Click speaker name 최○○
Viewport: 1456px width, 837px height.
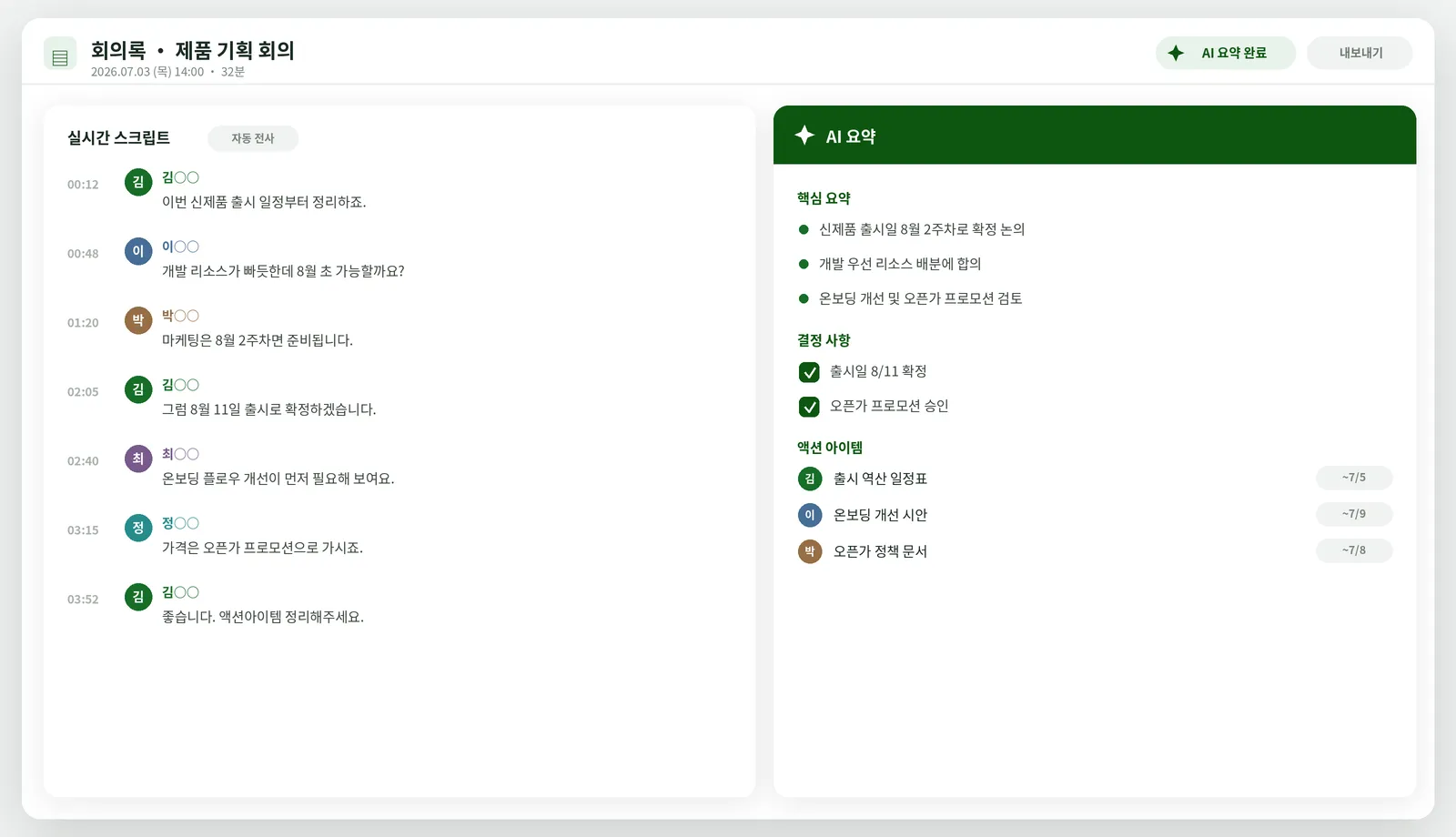pyautogui.click(x=180, y=454)
